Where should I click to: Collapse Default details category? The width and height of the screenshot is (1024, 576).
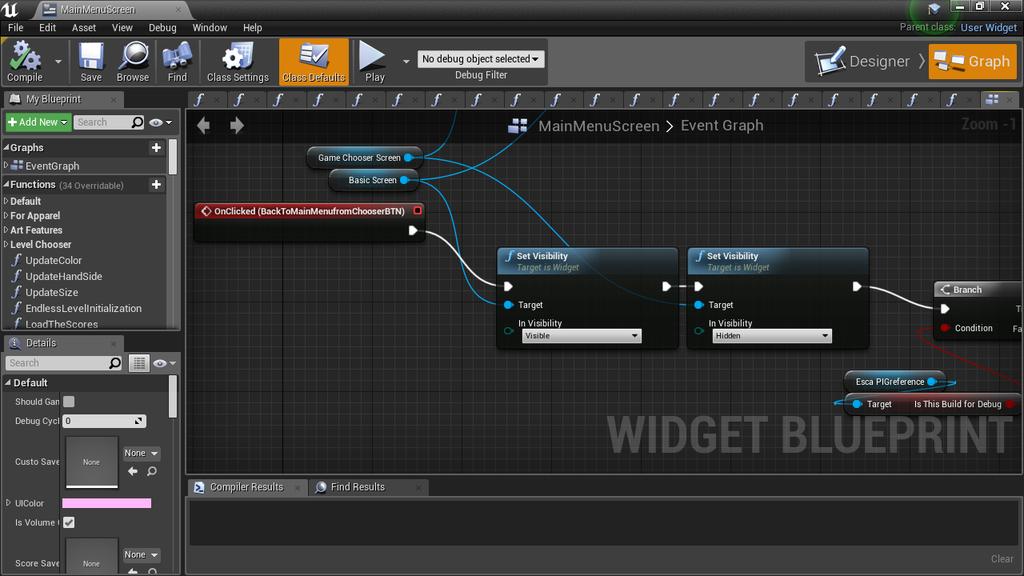click(8, 383)
